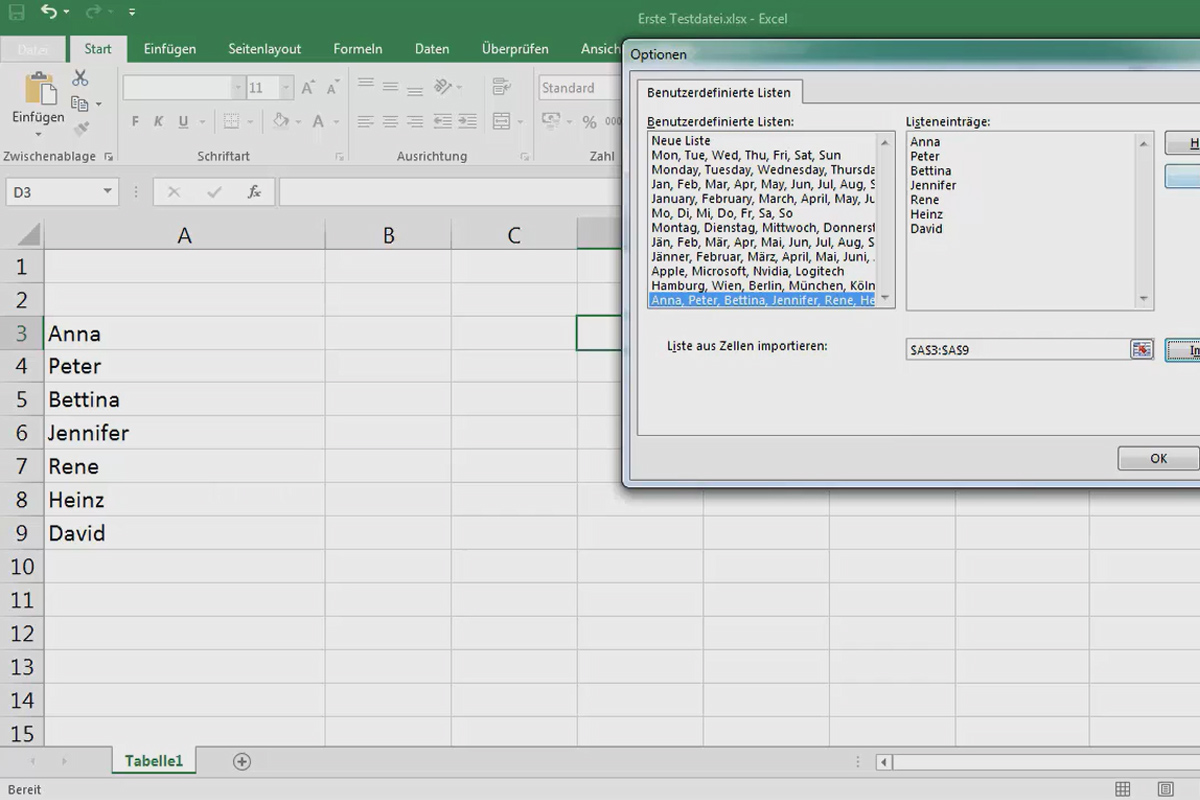1200x800 pixels.
Task: Click the Copy icon in the clipboard group
Action: coord(79,103)
